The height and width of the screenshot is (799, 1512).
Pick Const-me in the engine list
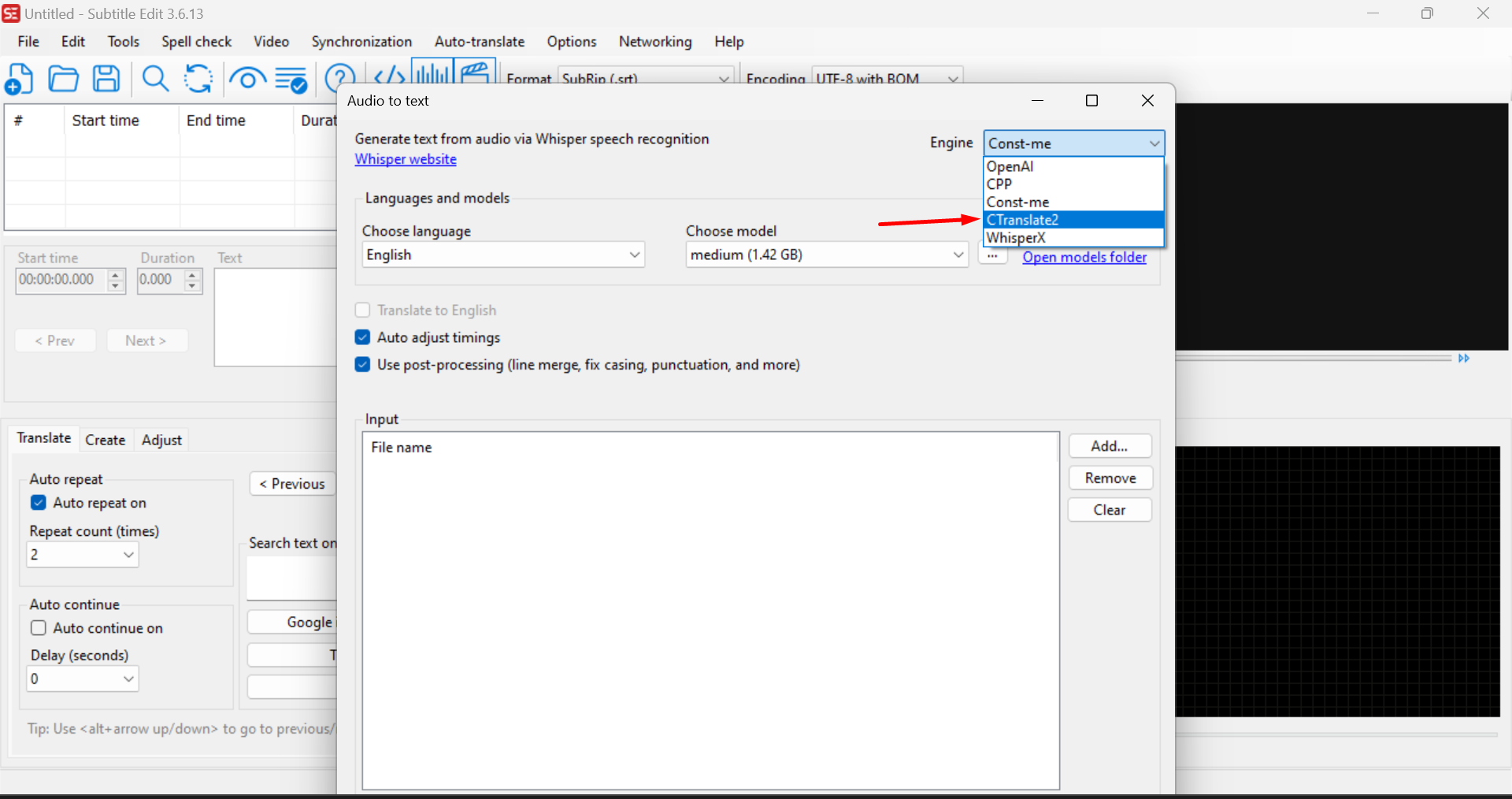tap(1074, 203)
